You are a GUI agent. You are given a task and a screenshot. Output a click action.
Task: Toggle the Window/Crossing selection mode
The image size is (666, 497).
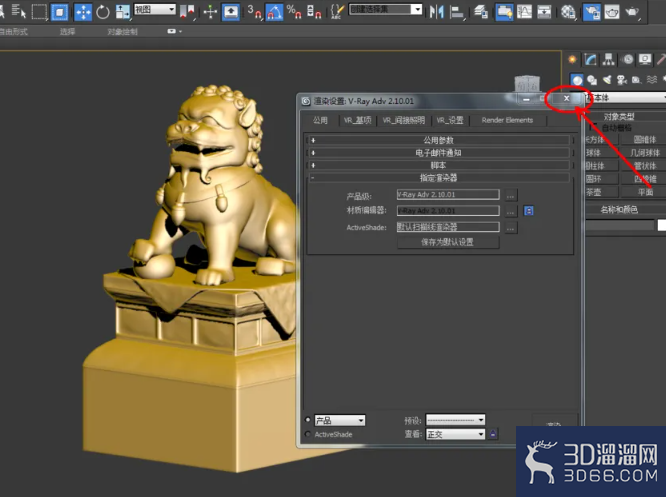59,11
